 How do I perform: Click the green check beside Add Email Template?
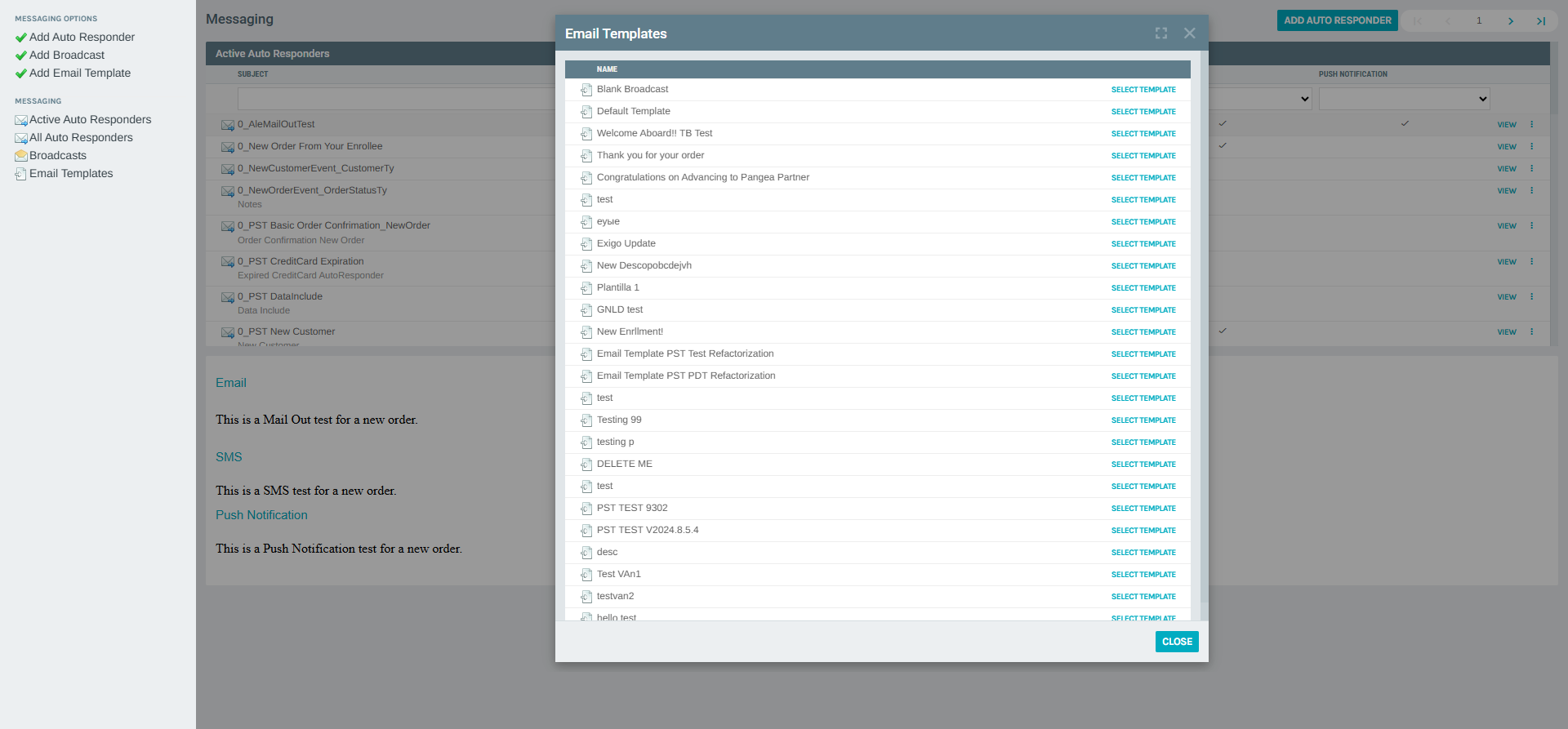21,73
